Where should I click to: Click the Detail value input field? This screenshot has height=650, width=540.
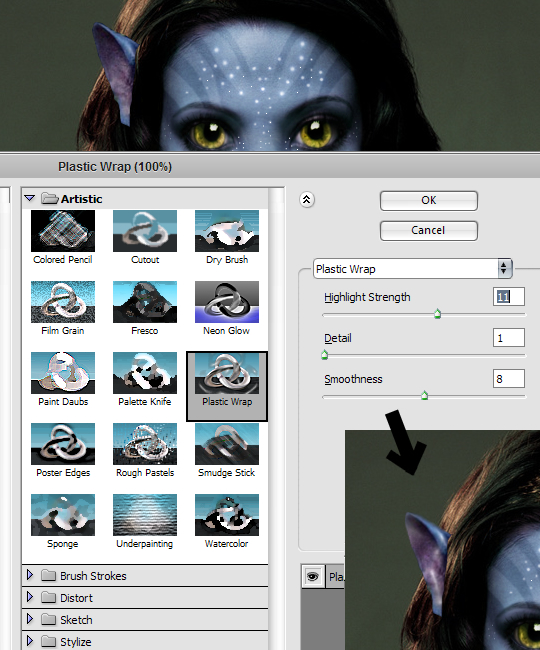(x=509, y=338)
